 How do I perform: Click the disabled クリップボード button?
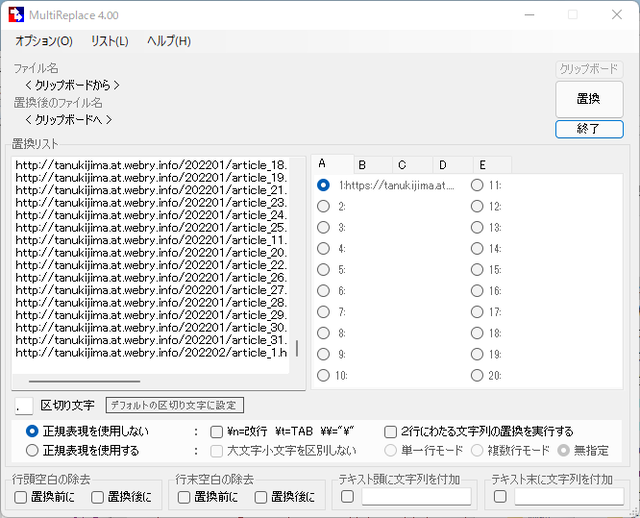[x=589, y=69]
